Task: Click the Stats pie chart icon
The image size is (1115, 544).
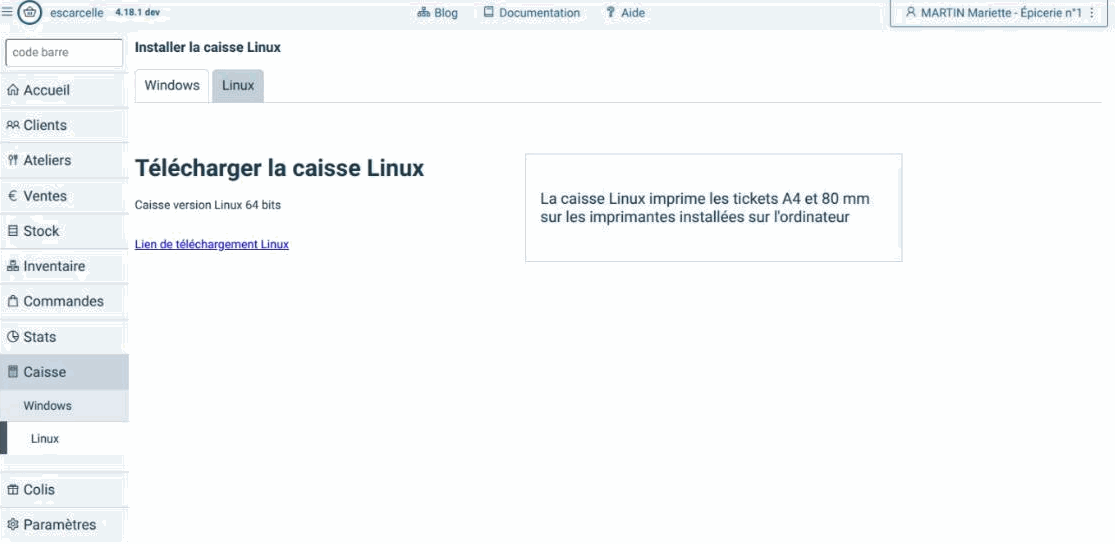Action: [x=12, y=337]
